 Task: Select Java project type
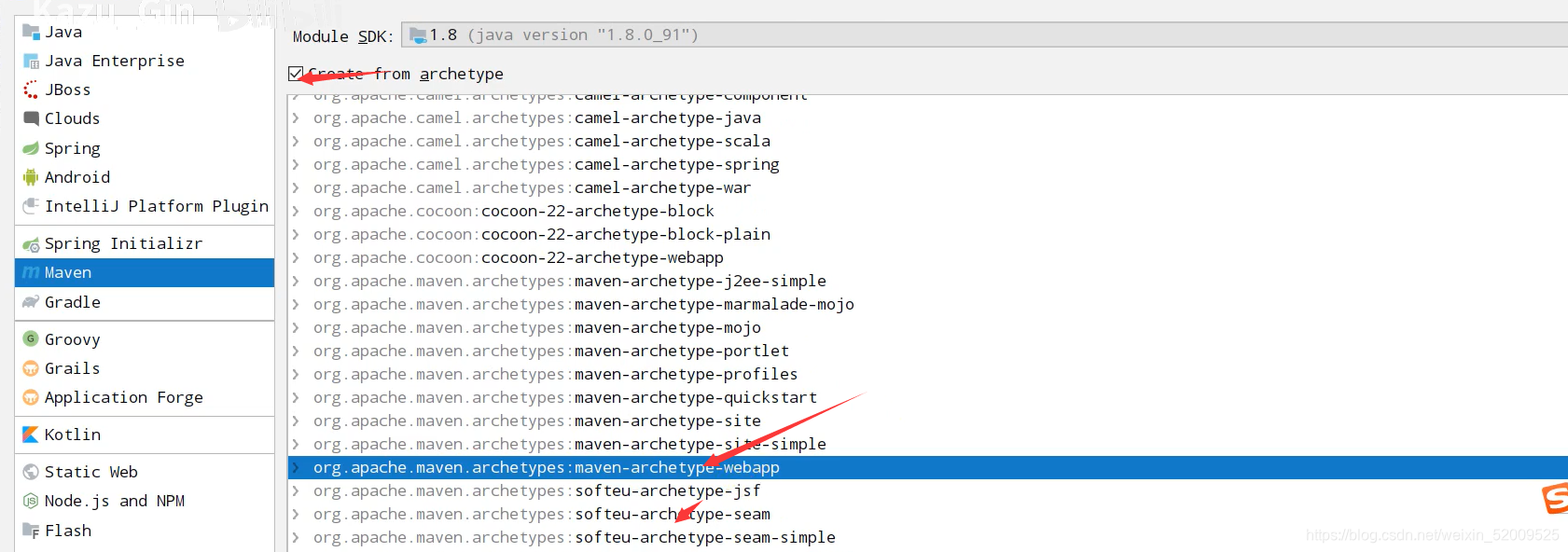[x=145, y=32]
